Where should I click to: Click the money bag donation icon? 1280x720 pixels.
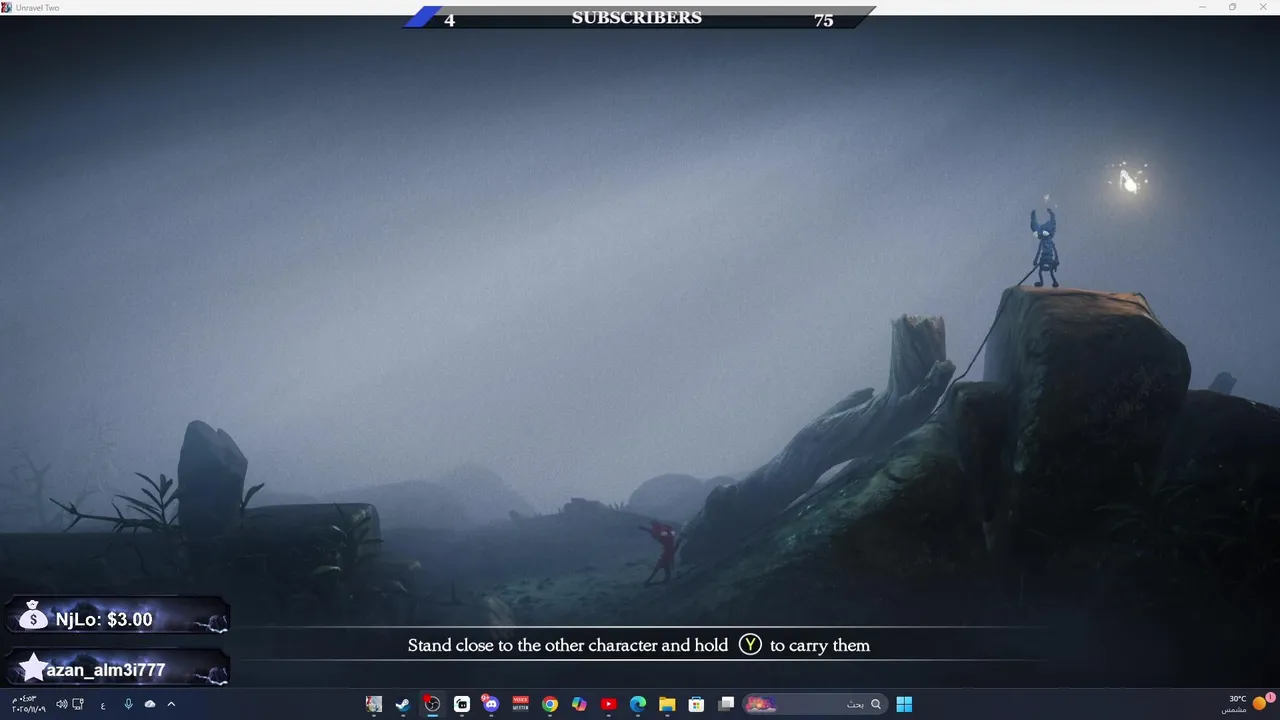pyautogui.click(x=33, y=616)
